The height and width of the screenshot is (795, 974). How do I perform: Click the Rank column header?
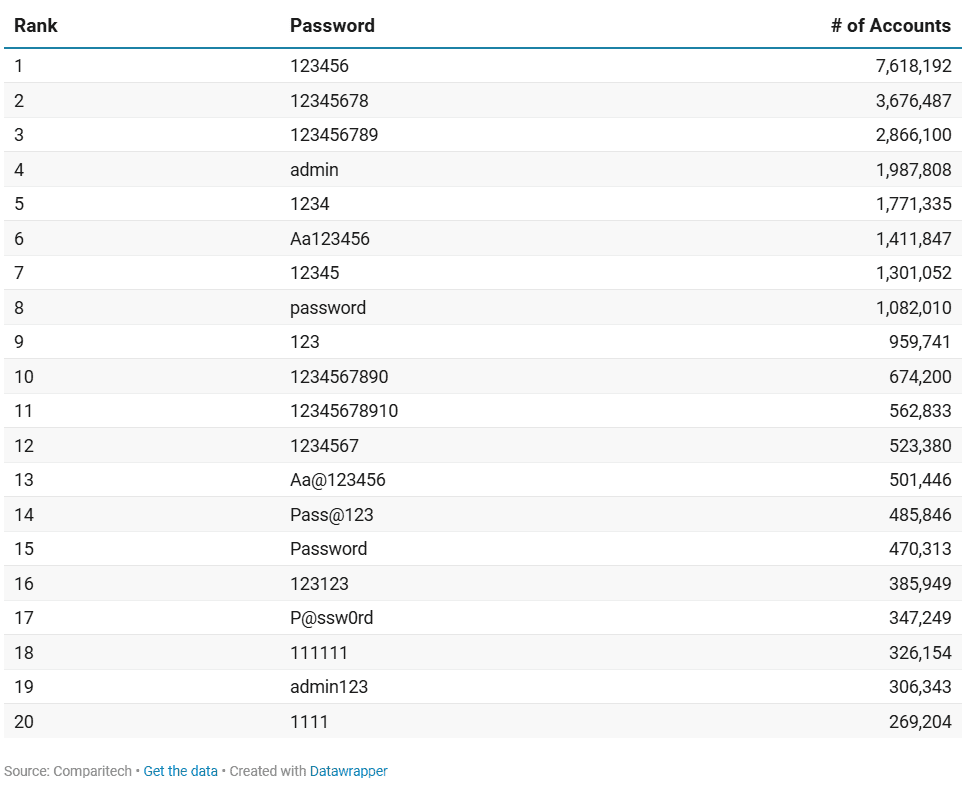click(36, 26)
